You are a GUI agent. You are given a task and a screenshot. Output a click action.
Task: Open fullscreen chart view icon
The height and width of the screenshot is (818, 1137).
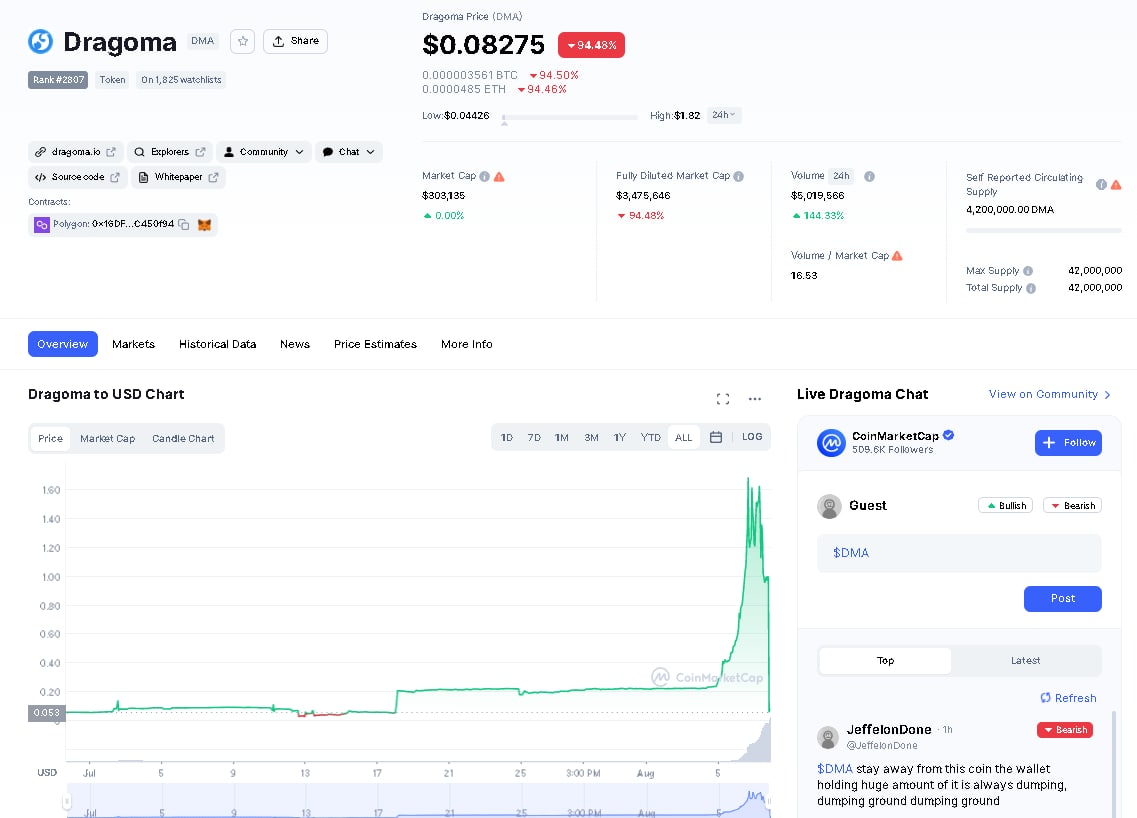coord(722,399)
